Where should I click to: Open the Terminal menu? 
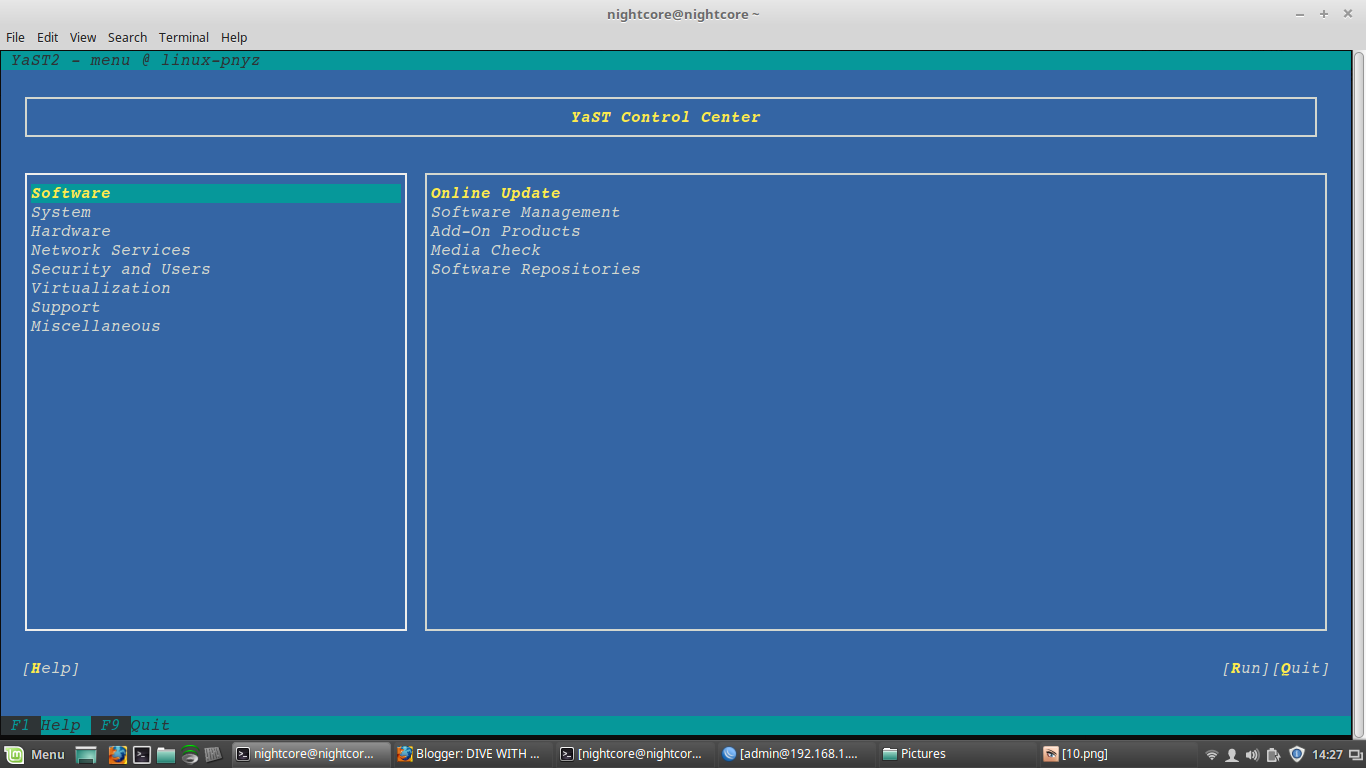tap(184, 37)
